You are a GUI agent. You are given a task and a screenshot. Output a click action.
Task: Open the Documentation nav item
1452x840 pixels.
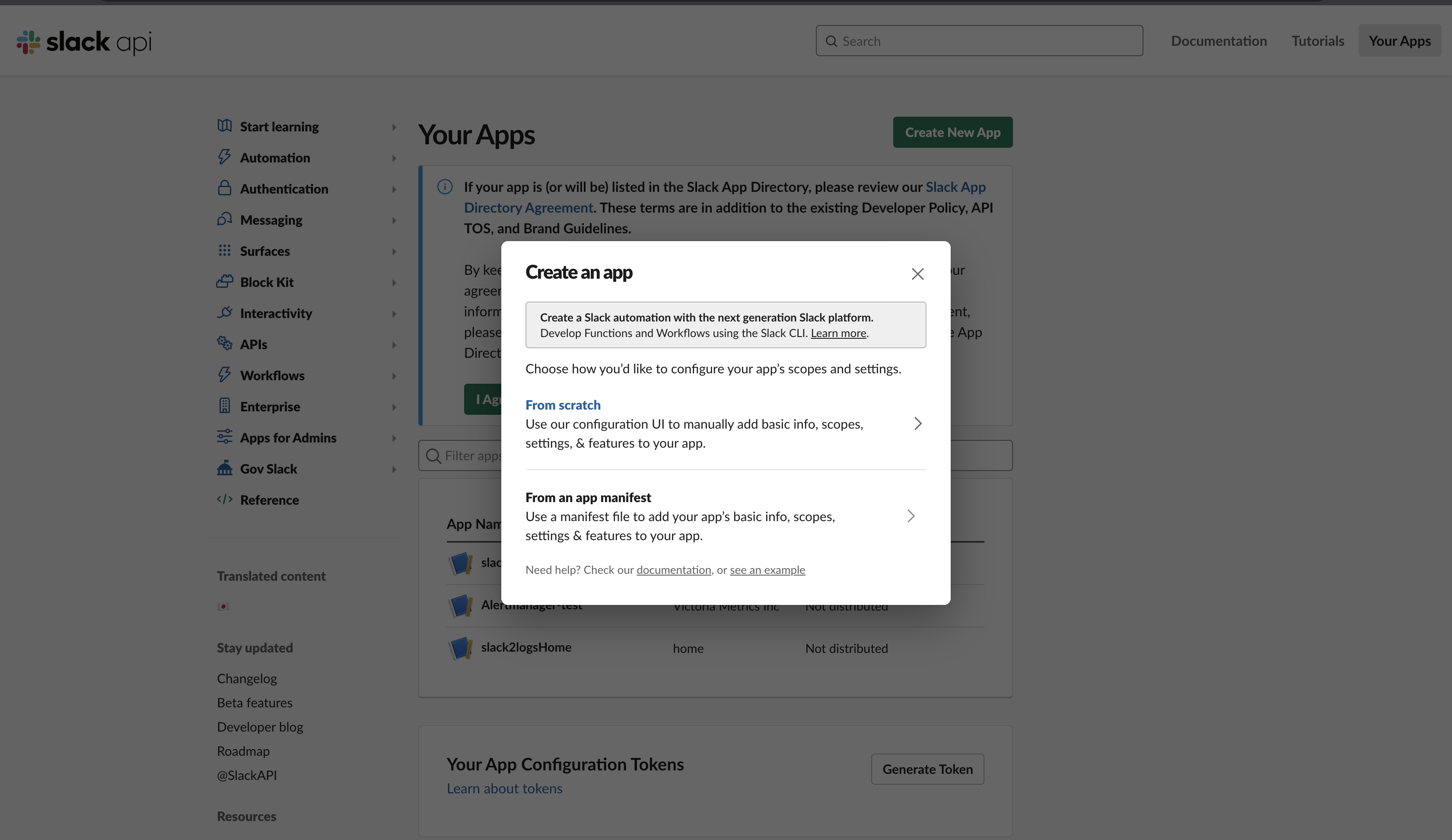pos(1219,41)
